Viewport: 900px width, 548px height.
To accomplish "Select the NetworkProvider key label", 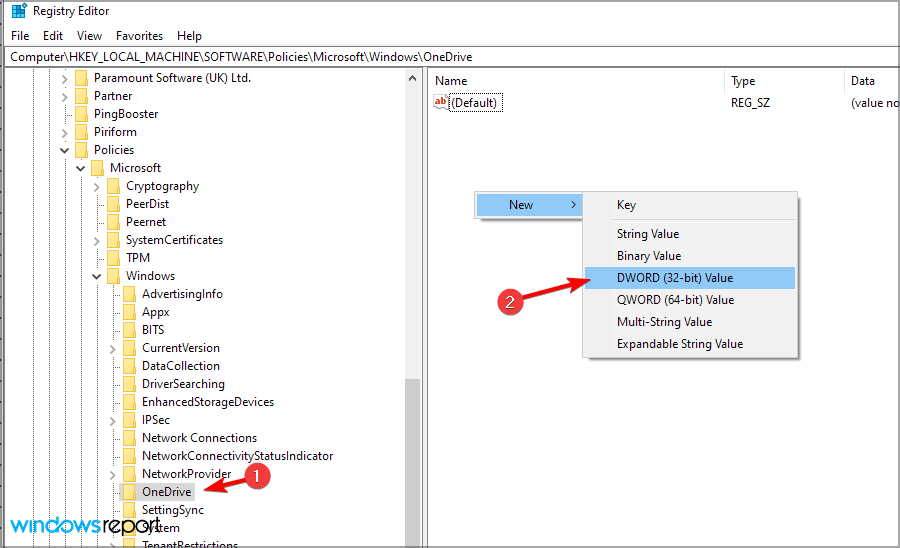I will (x=187, y=473).
